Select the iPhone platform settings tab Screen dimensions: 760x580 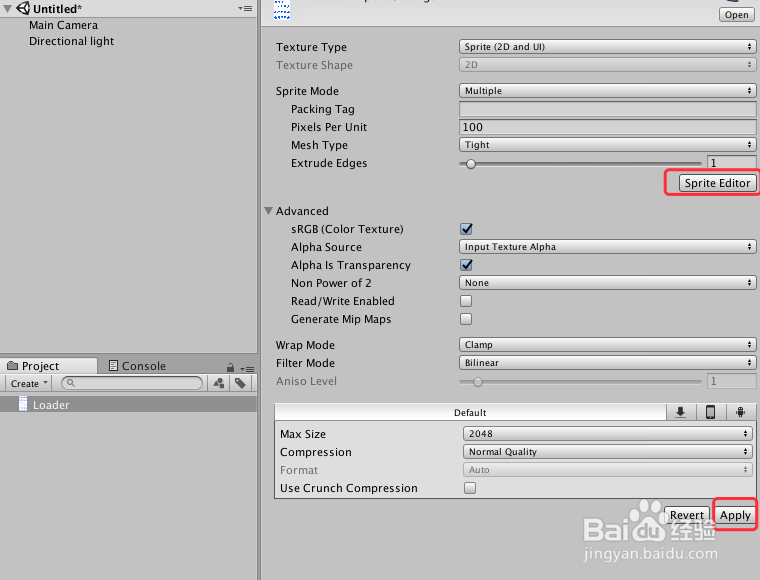tap(711, 412)
